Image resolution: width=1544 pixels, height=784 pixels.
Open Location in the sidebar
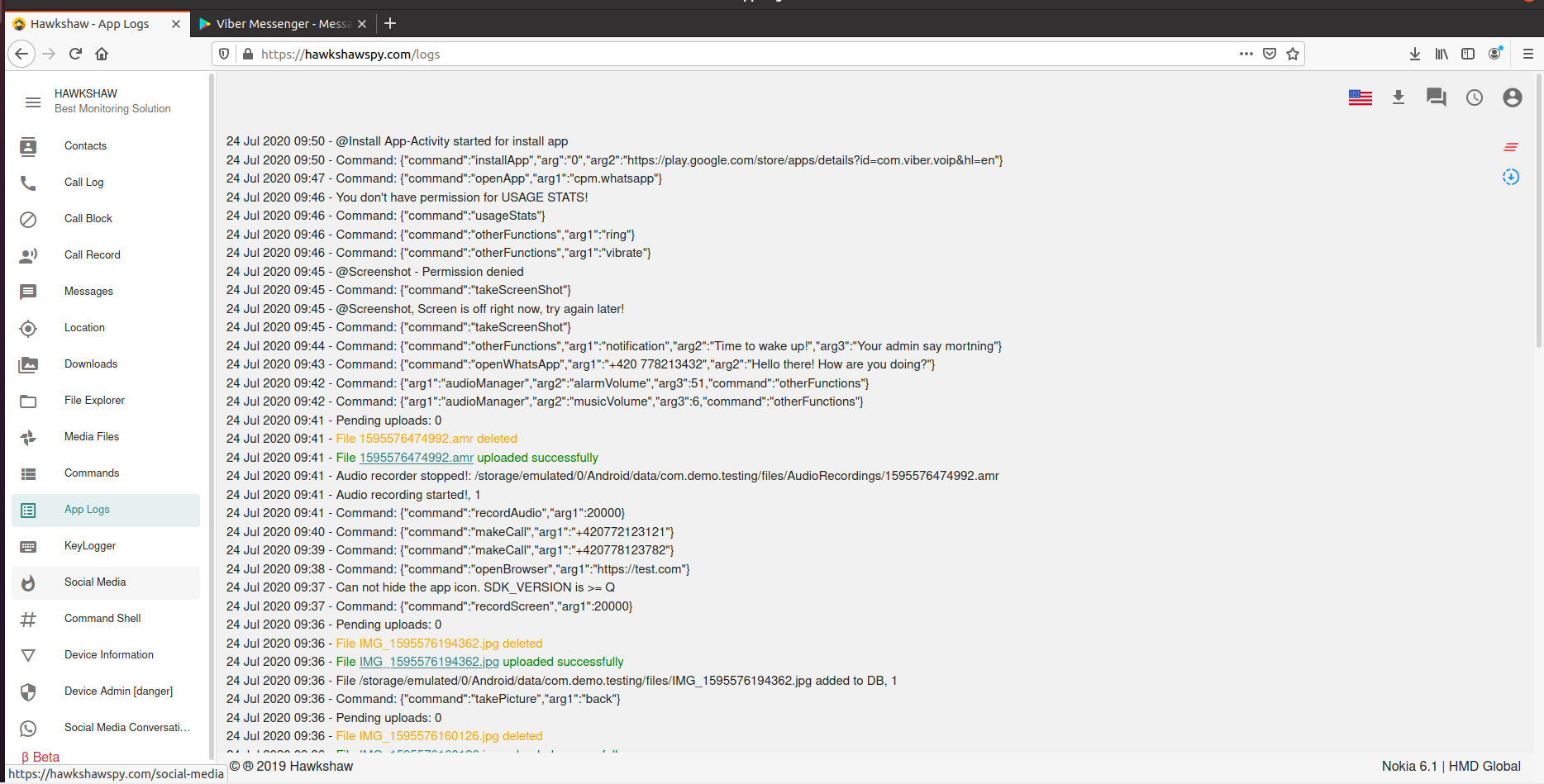[x=106, y=328]
